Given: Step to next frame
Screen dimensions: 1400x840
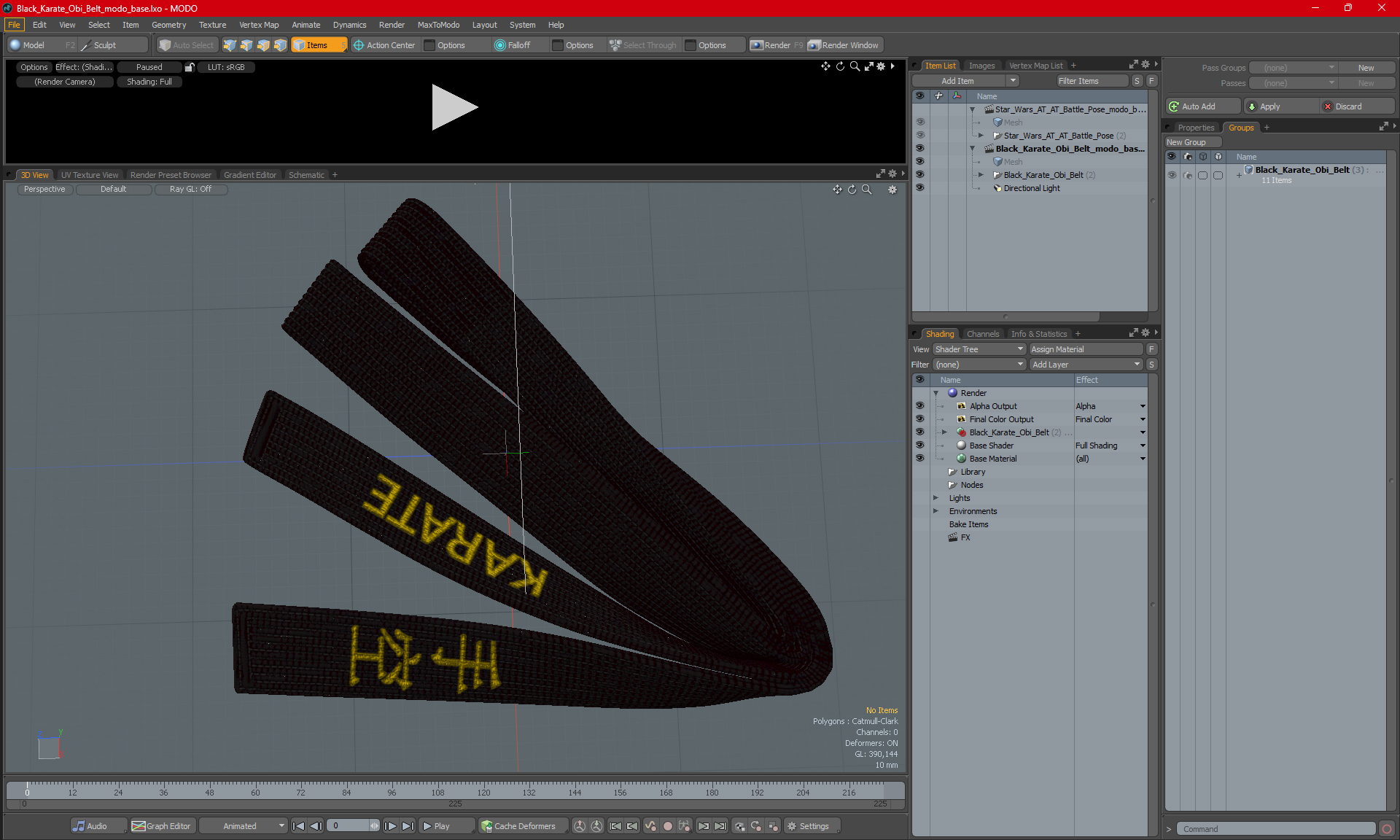Looking at the screenshot, I should 391,826.
